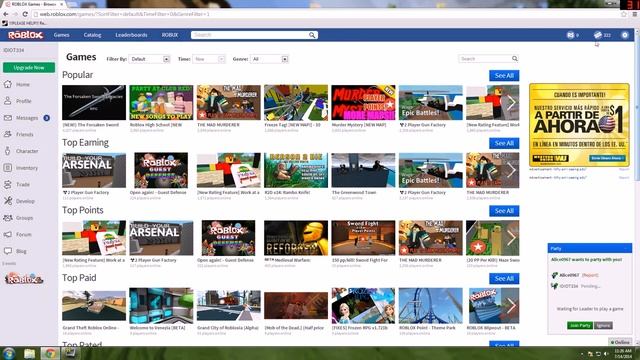
Task: Open the Genre dropdown
Action: (269, 59)
